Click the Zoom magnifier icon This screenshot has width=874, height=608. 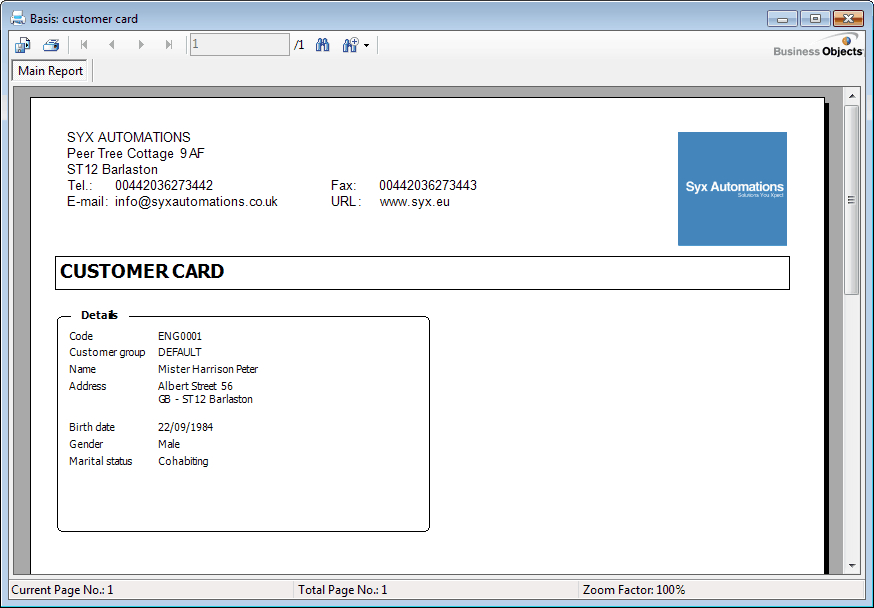coord(350,45)
